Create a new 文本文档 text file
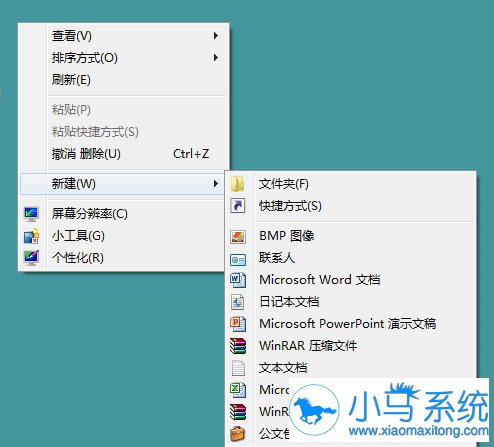Viewport: 494px width, 447px height. point(351,368)
